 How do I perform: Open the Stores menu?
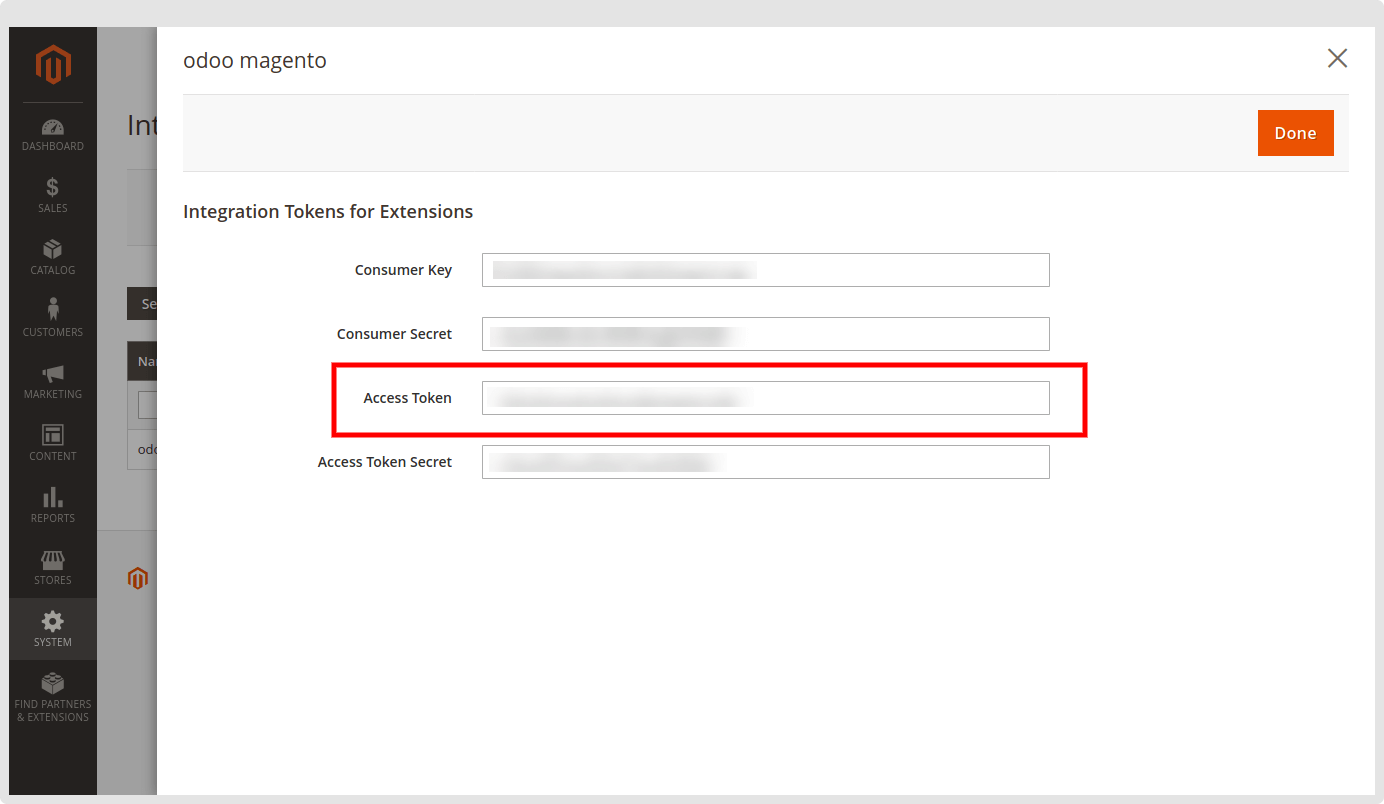tap(53, 568)
